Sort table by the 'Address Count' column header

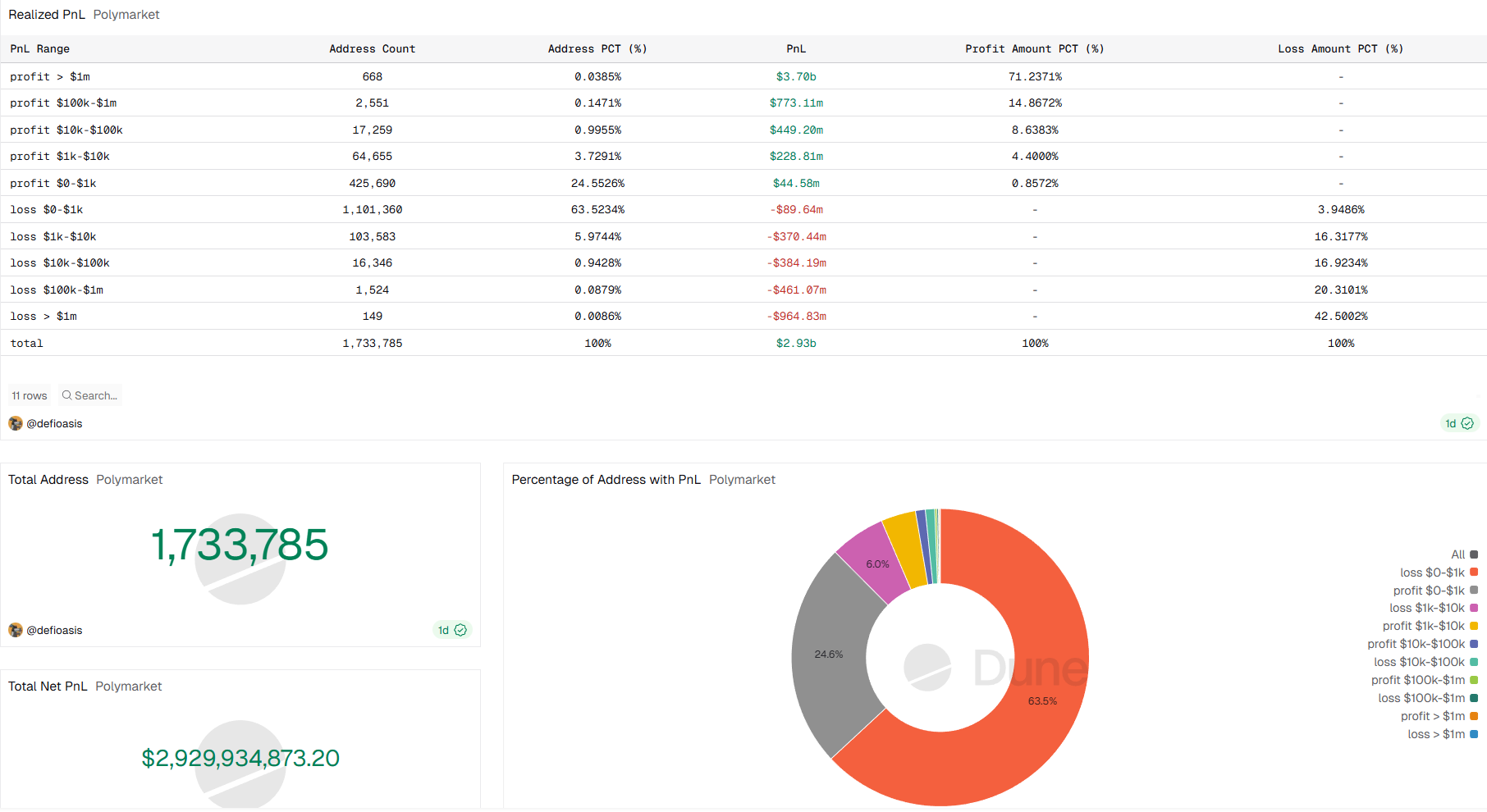372,49
